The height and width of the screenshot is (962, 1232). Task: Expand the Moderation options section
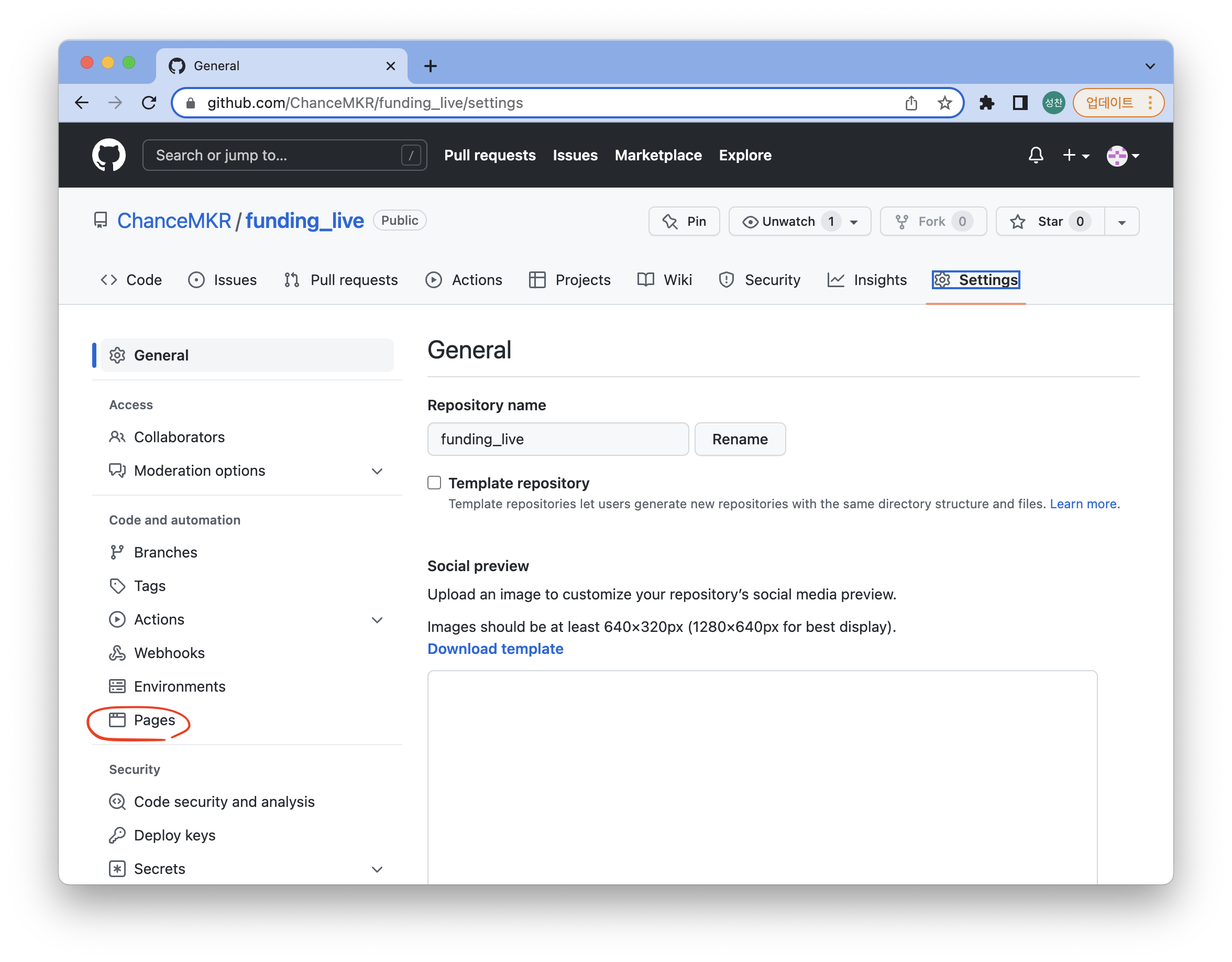point(378,470)
